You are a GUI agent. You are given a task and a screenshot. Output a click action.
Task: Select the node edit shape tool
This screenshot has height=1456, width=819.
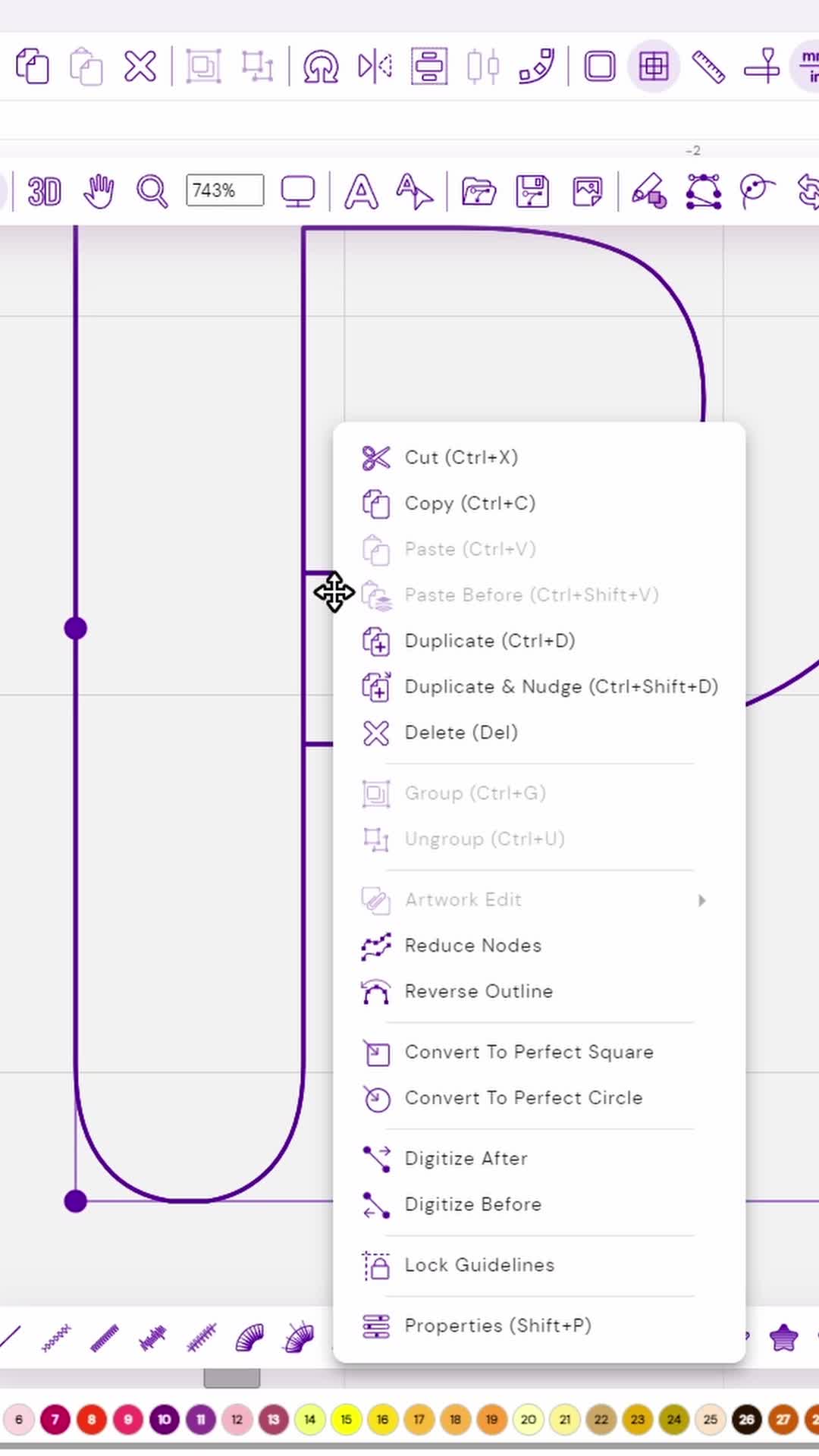(704, 191)
